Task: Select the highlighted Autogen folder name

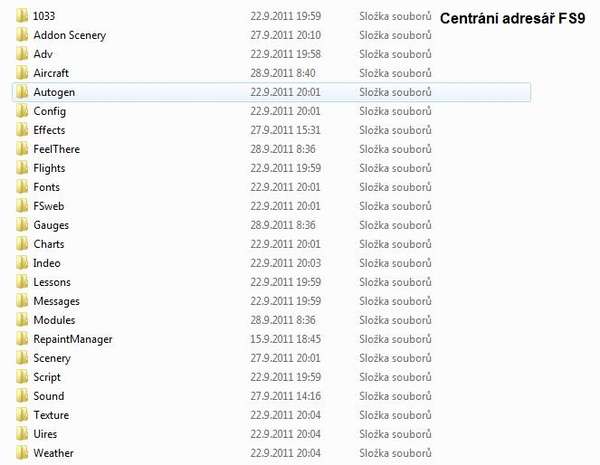Action: point(54,93)
